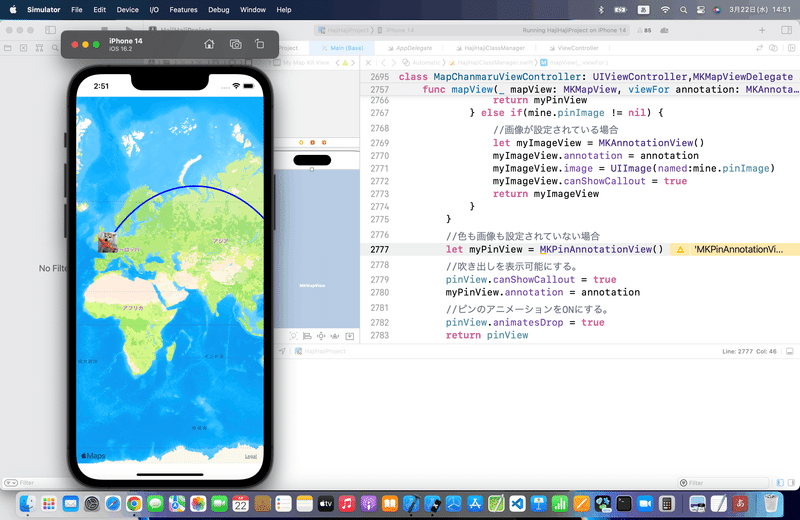Open Terminal from the Dock
The height and width of the screenshot is (520, 800).
(x=623, y=504)
